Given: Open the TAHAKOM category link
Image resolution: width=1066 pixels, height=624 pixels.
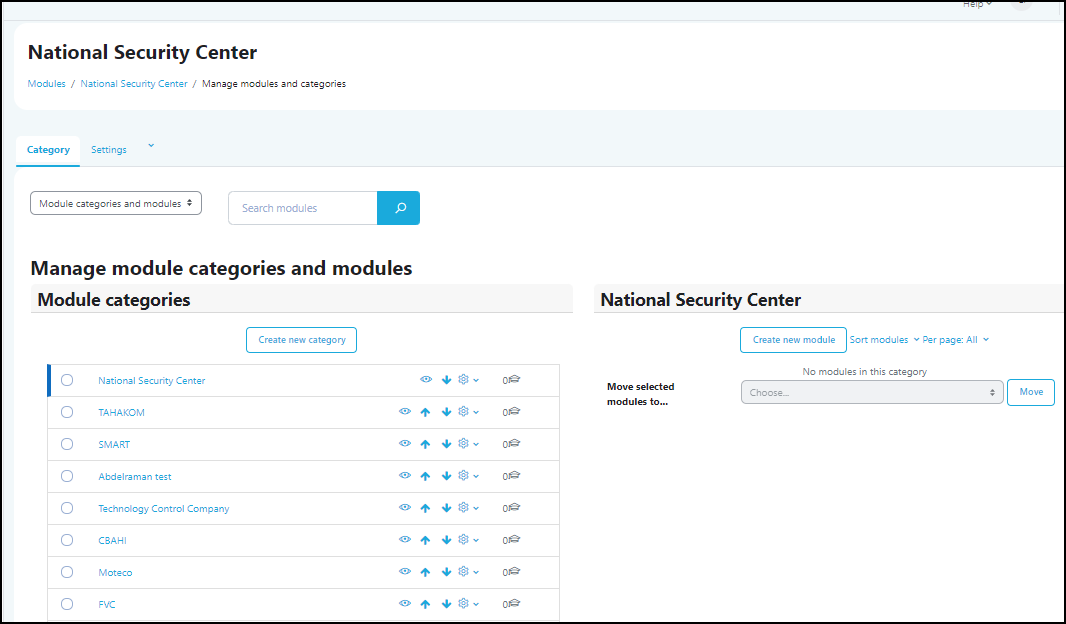Looking at the screenshot, I should pos(121,413).
